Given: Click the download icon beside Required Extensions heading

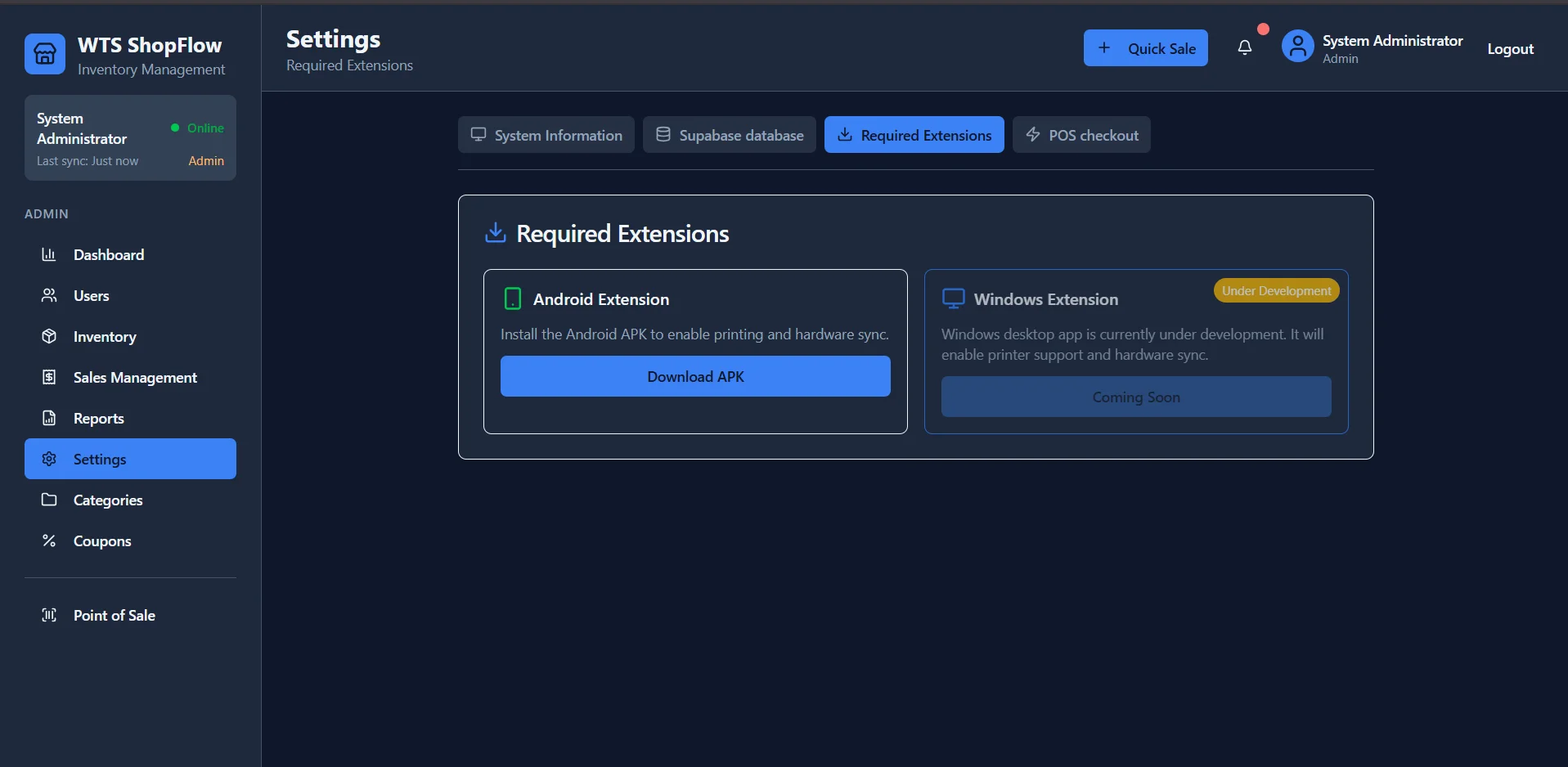Looking at the screenshot, I should click(496, 233).
